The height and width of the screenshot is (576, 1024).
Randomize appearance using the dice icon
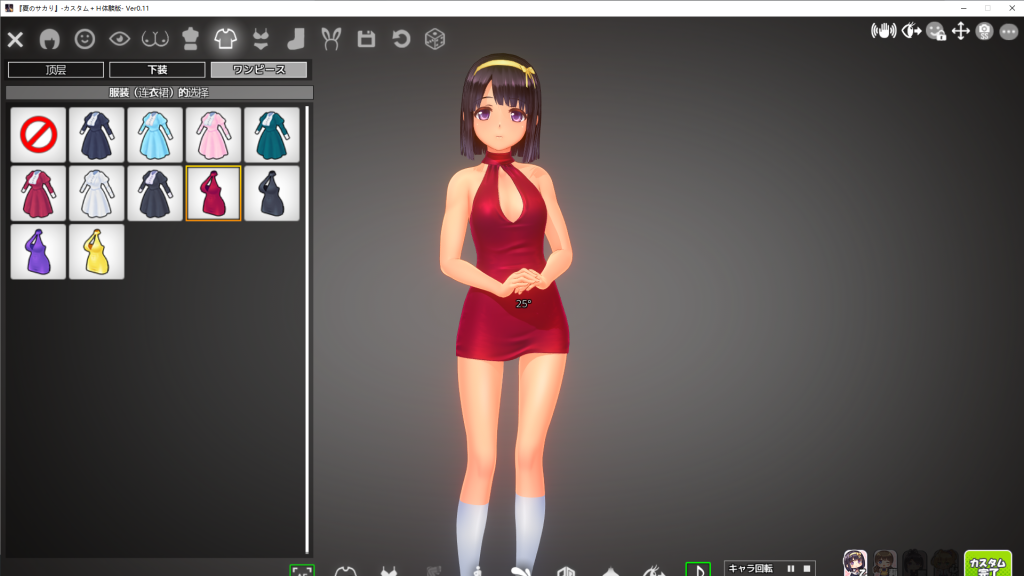(x=437, y=40)
